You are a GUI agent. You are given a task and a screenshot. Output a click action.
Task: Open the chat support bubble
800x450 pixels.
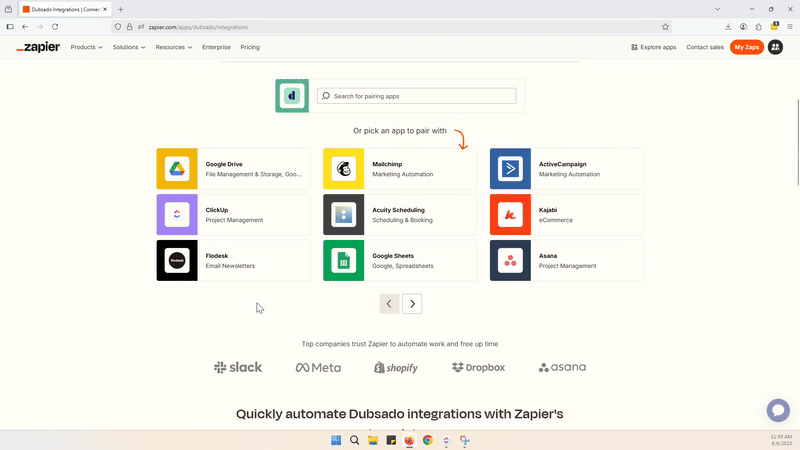pos(778,410)
